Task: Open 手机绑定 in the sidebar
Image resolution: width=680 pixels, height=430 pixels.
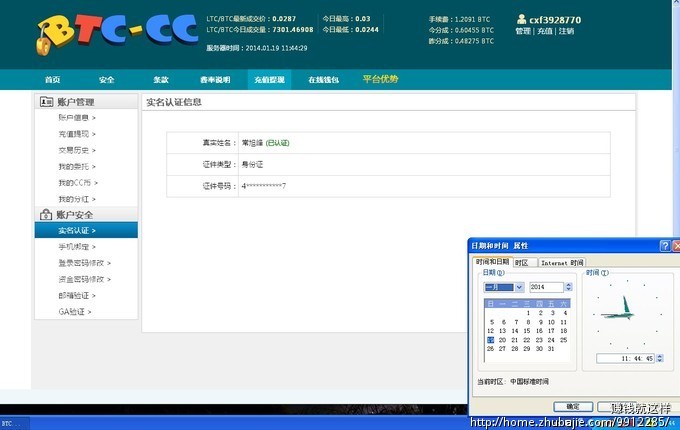Action: click(77, 247)
